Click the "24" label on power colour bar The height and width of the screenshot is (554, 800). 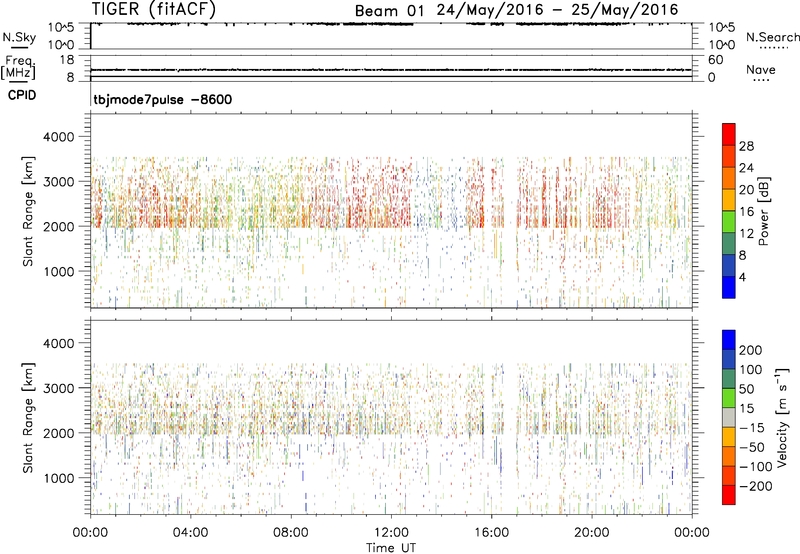[x=746, y=168]
